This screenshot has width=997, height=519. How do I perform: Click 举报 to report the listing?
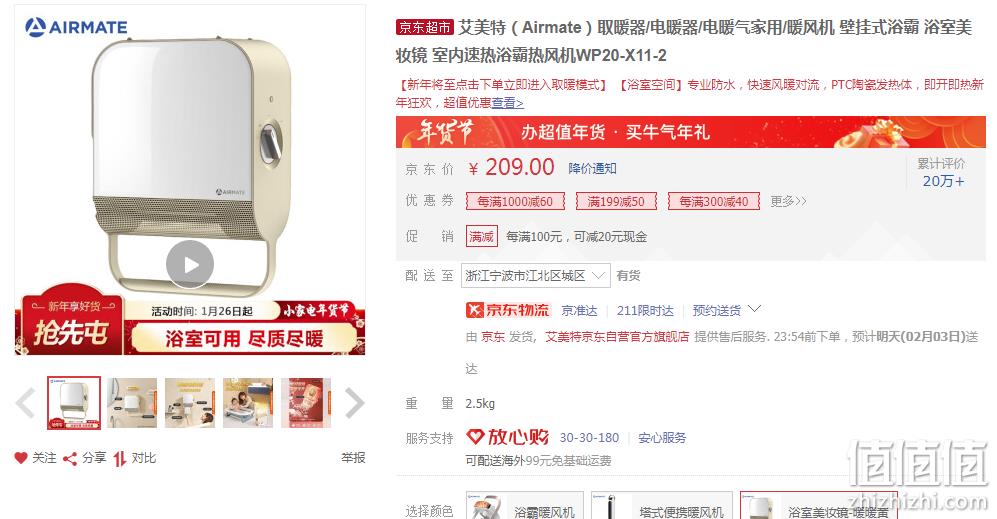[x=353, y=458]
